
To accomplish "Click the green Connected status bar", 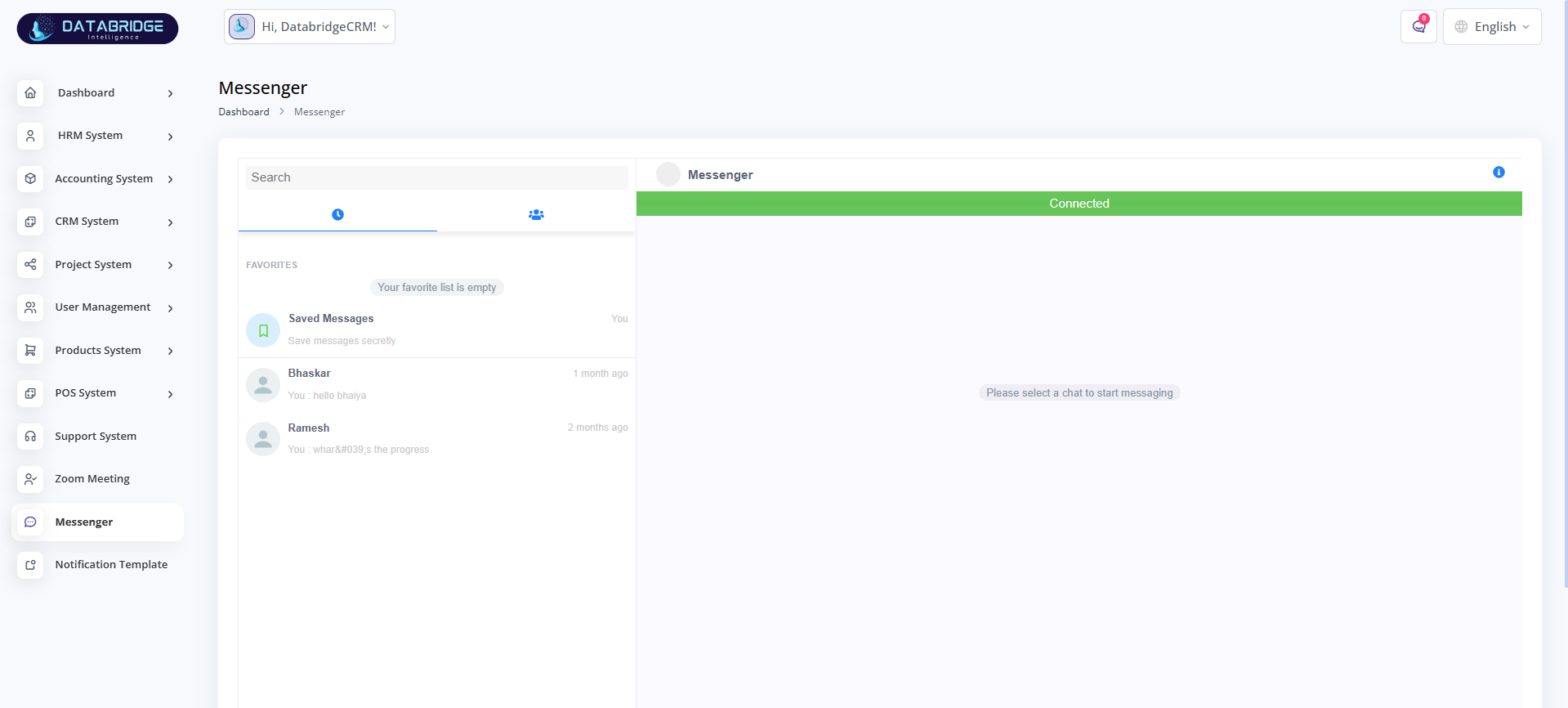I will pos(1079,204).
